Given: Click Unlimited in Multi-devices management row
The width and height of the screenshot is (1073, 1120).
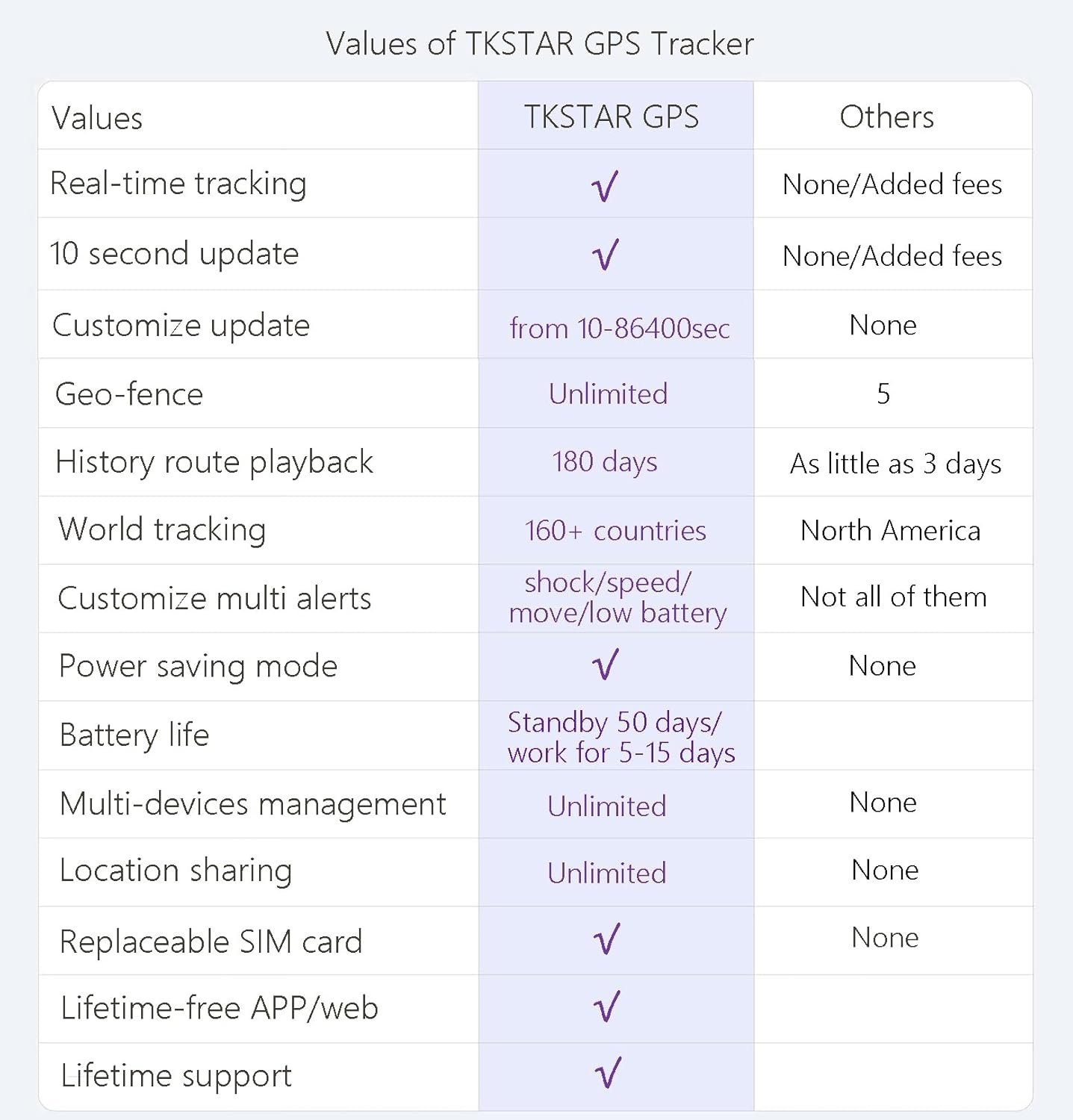Looking at the screenshot, I should pyautogui.click(x=606, y=806).
